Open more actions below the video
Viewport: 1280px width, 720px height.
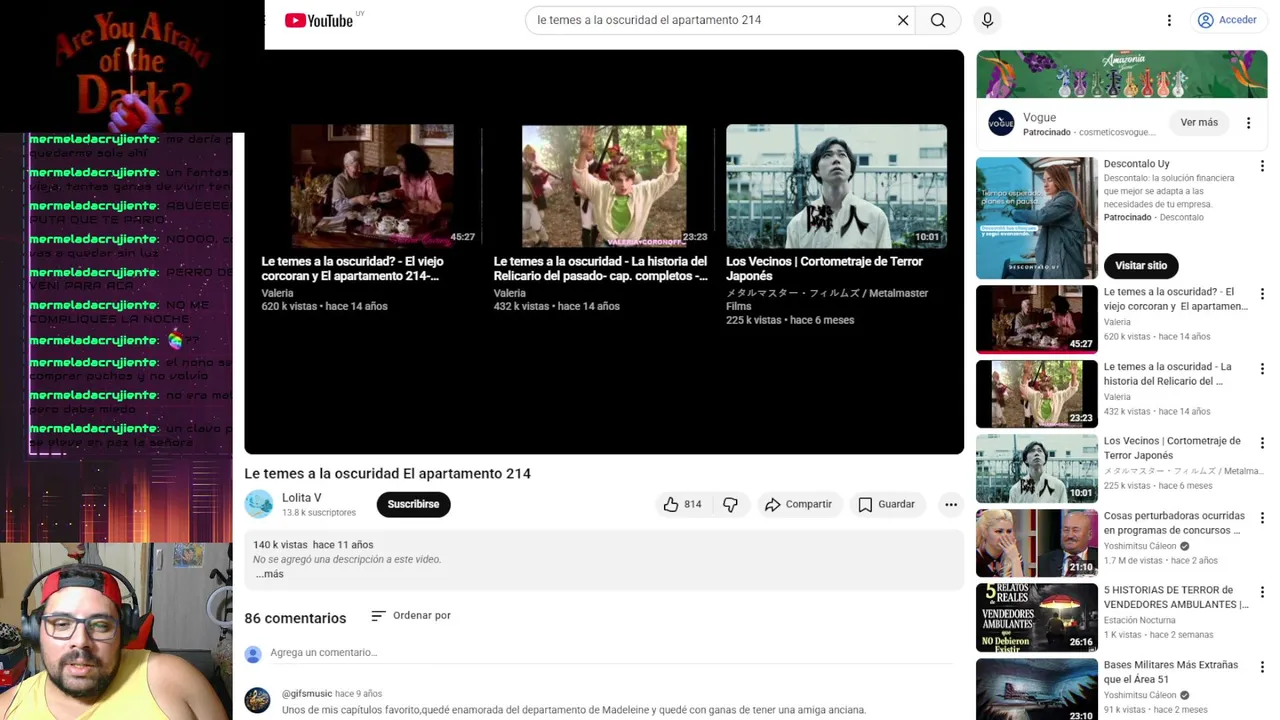coord(951,505)
